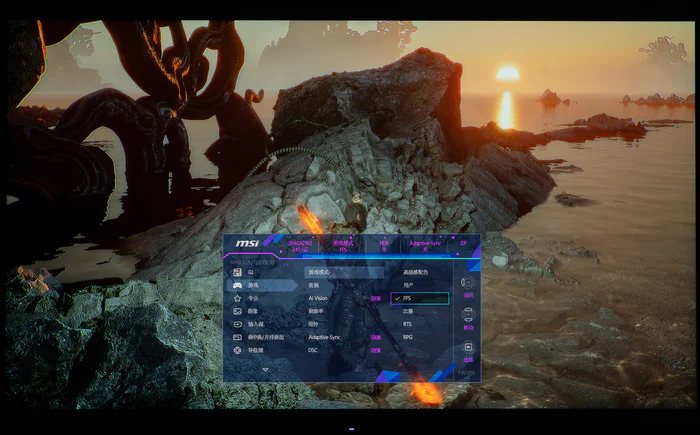Choose the 竞赛 (Racing) game mode

point(408,311)
